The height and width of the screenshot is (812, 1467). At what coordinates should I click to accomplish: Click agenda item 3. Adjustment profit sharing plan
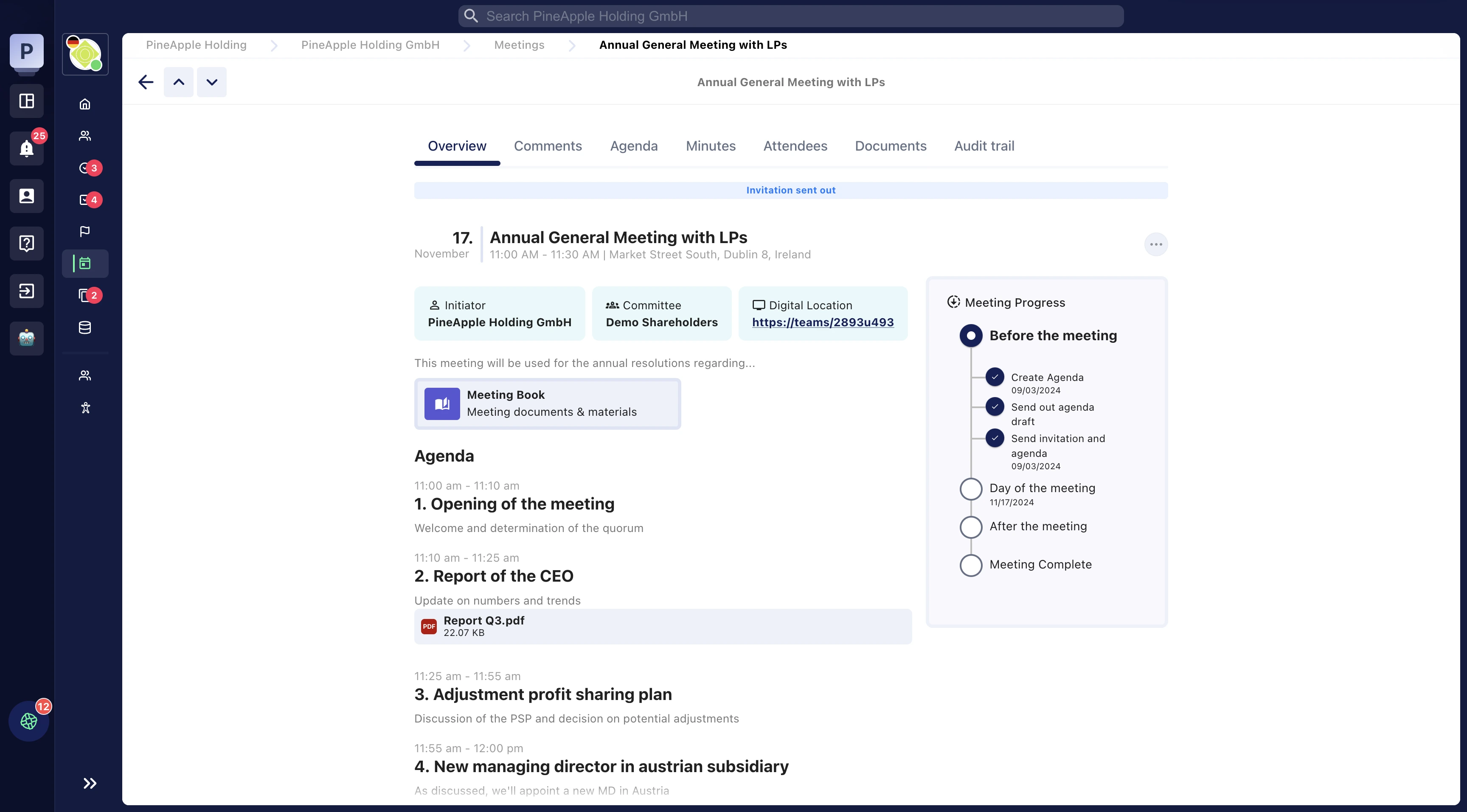pyautogui.click(x=543, y=695)
